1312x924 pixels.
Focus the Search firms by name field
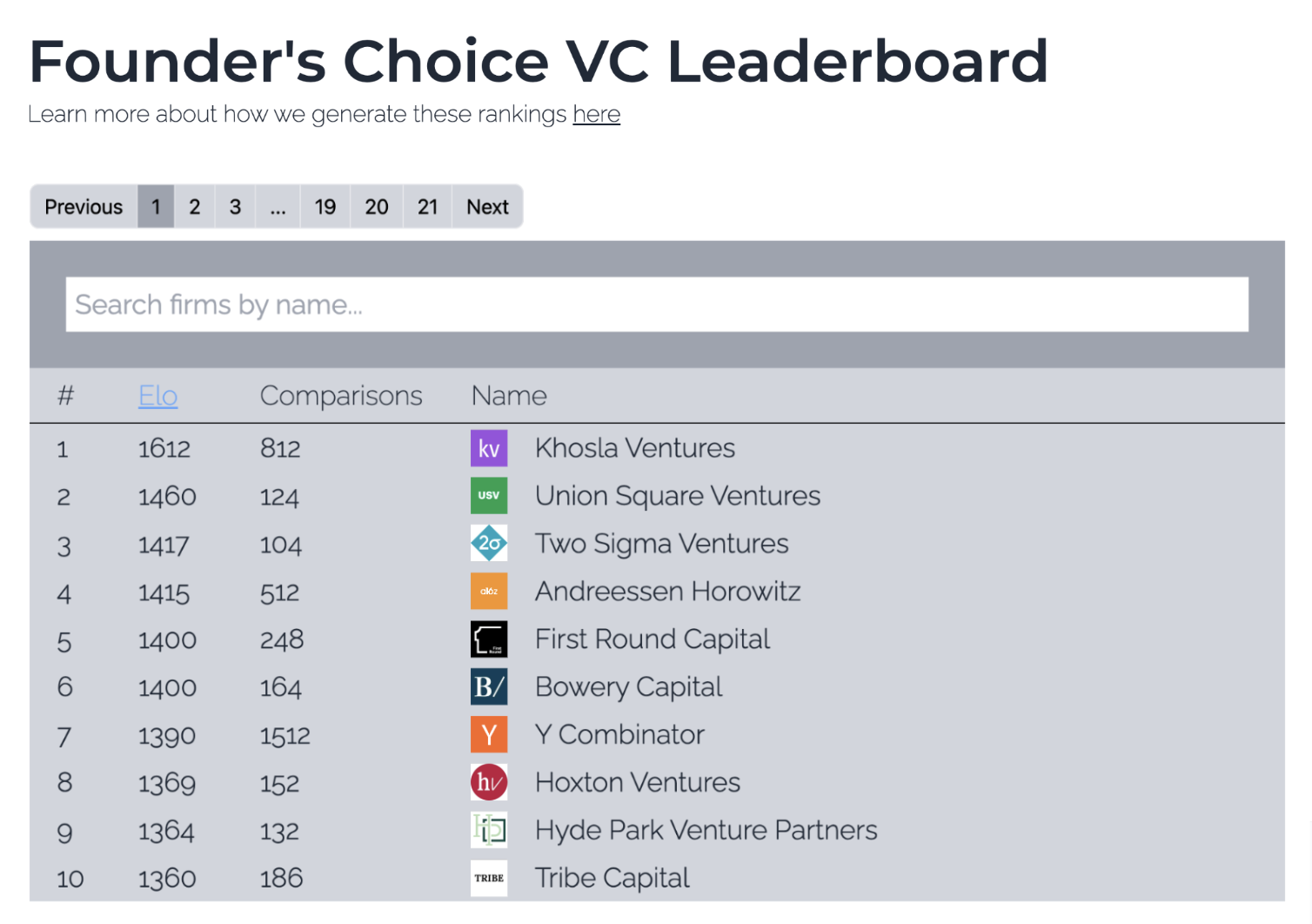[x=657, y=305]
